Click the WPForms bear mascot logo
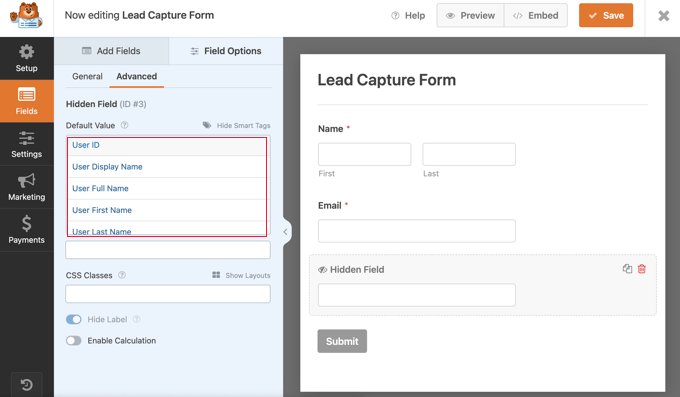This screenshot has height=397, width=680. [26, 16]
